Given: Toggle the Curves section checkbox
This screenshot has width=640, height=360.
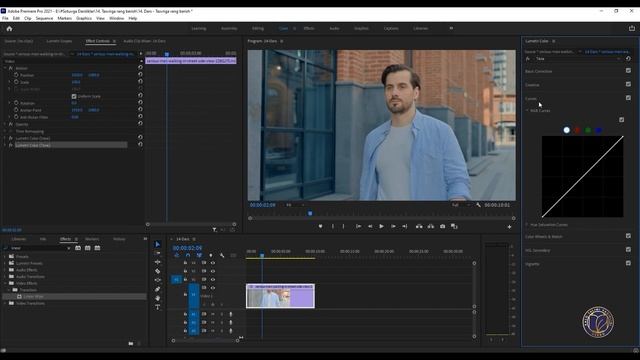Looking at the screenshot, I should (628, 98).
